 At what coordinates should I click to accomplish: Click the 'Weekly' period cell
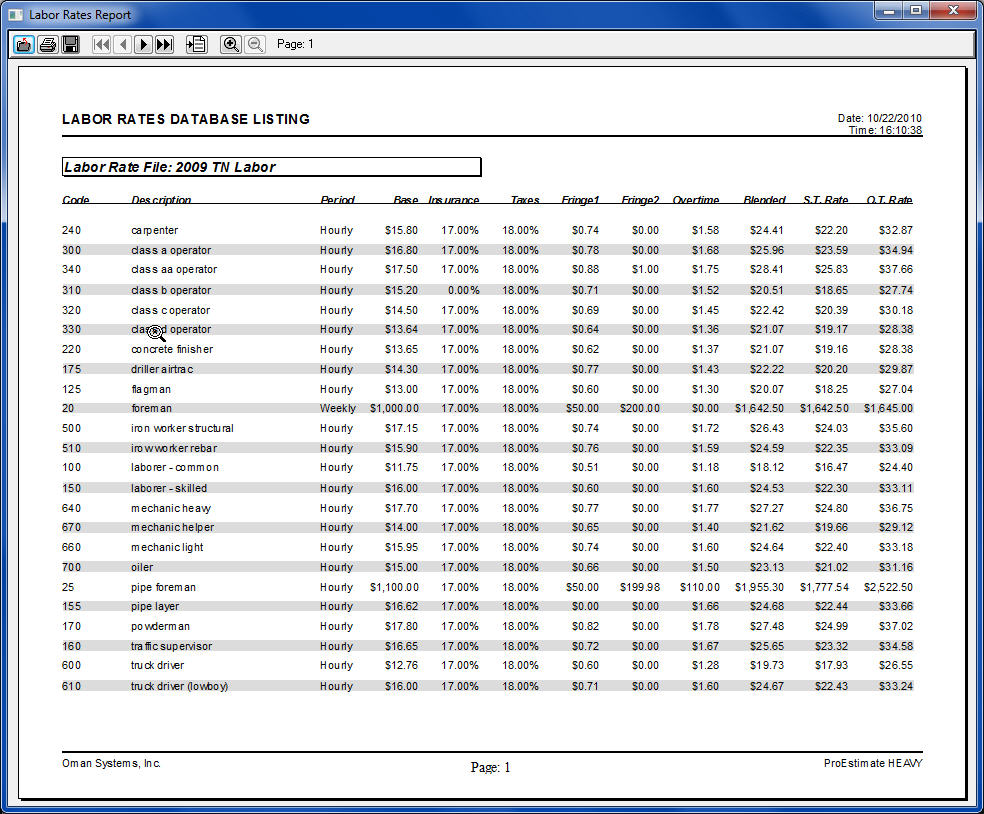tap(338, 408)
